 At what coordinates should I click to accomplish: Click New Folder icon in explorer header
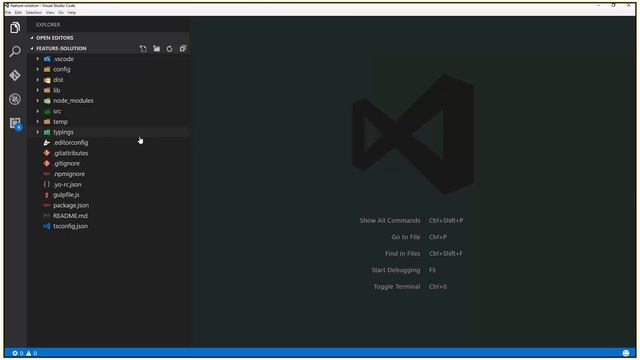(156, 49)
